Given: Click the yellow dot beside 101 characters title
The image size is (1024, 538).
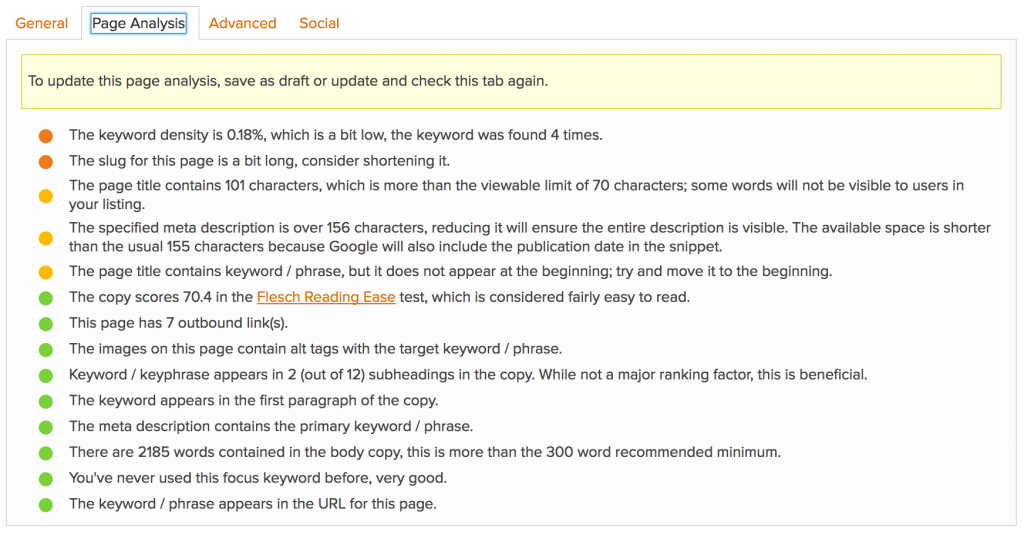Looking at the screenshot, I should coord(46,195).
